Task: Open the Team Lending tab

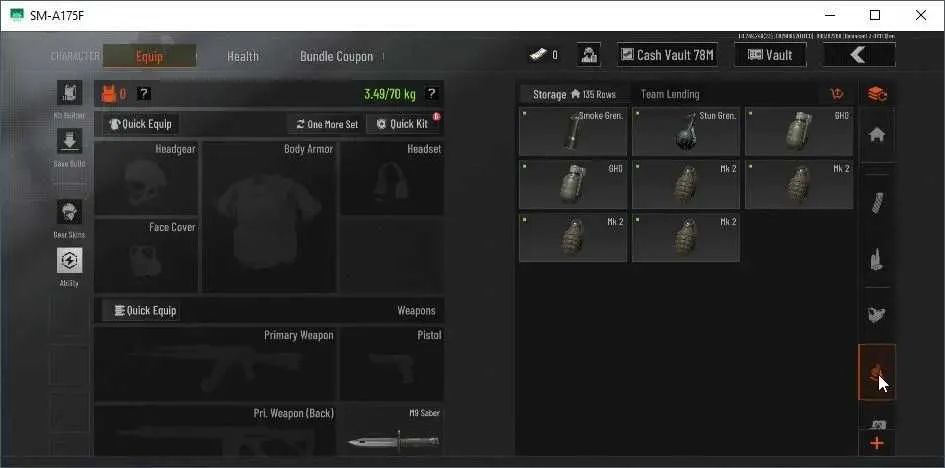Action: [x=670, y=94]
